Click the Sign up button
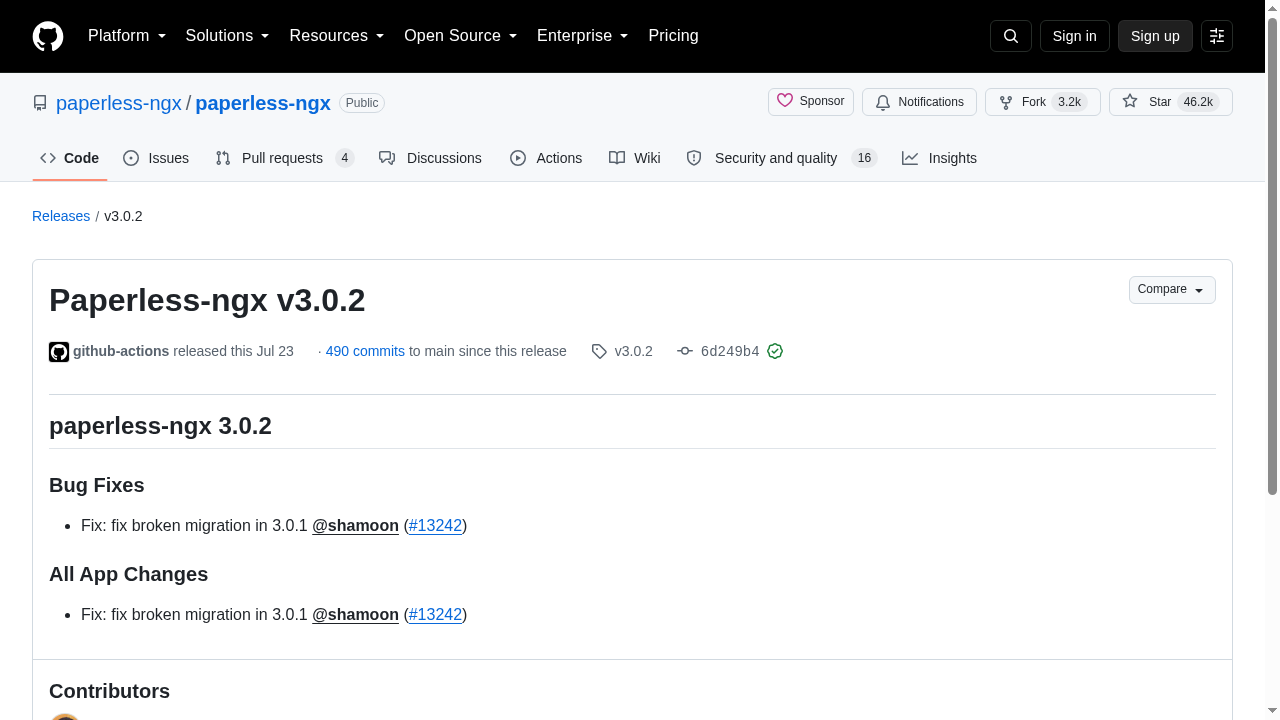This screenshot has height=720, width=1280. click(1155, 36)
